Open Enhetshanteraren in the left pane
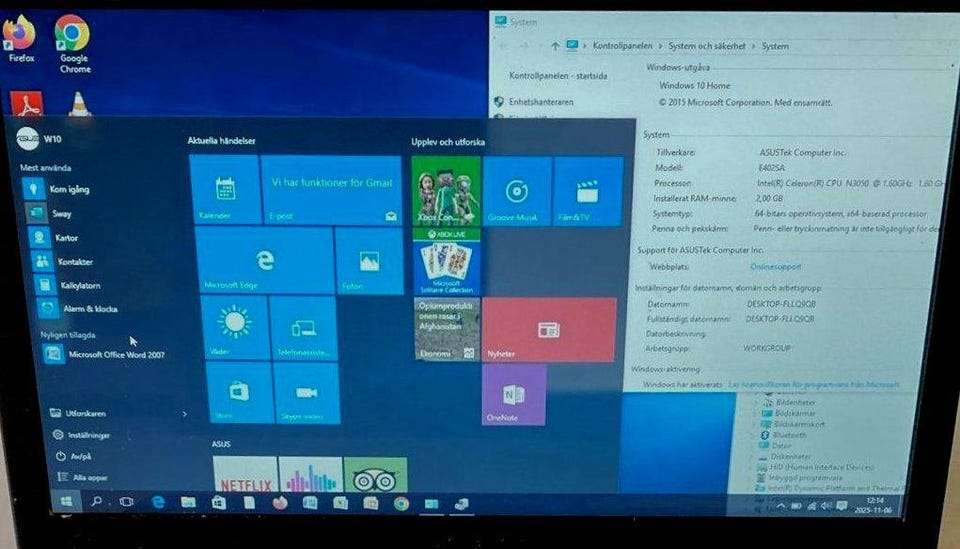This screenshot has height=549, width=960. pyautogui.click(x=541, y=102)
